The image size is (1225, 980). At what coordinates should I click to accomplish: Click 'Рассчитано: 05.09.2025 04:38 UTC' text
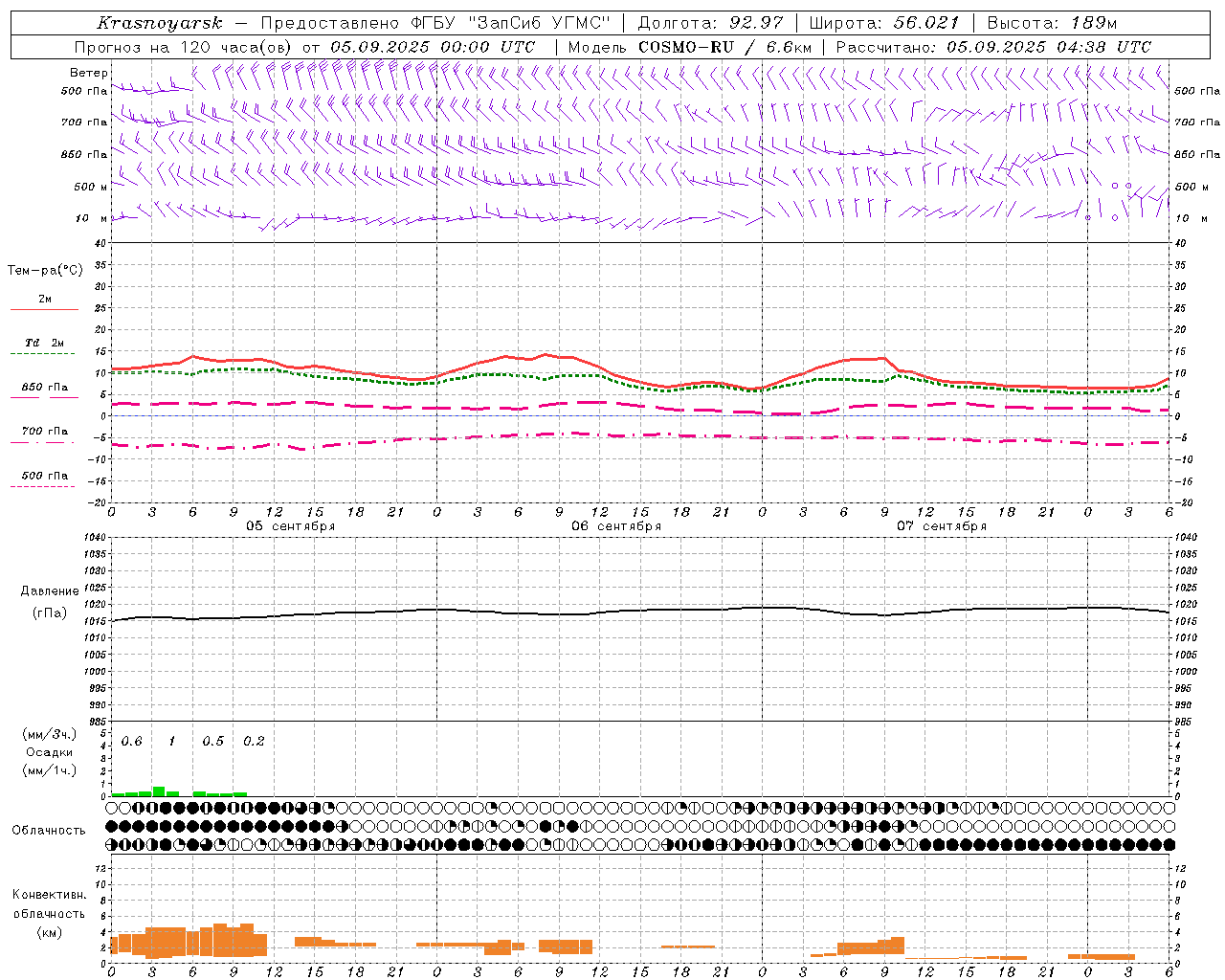click(993, 47)
